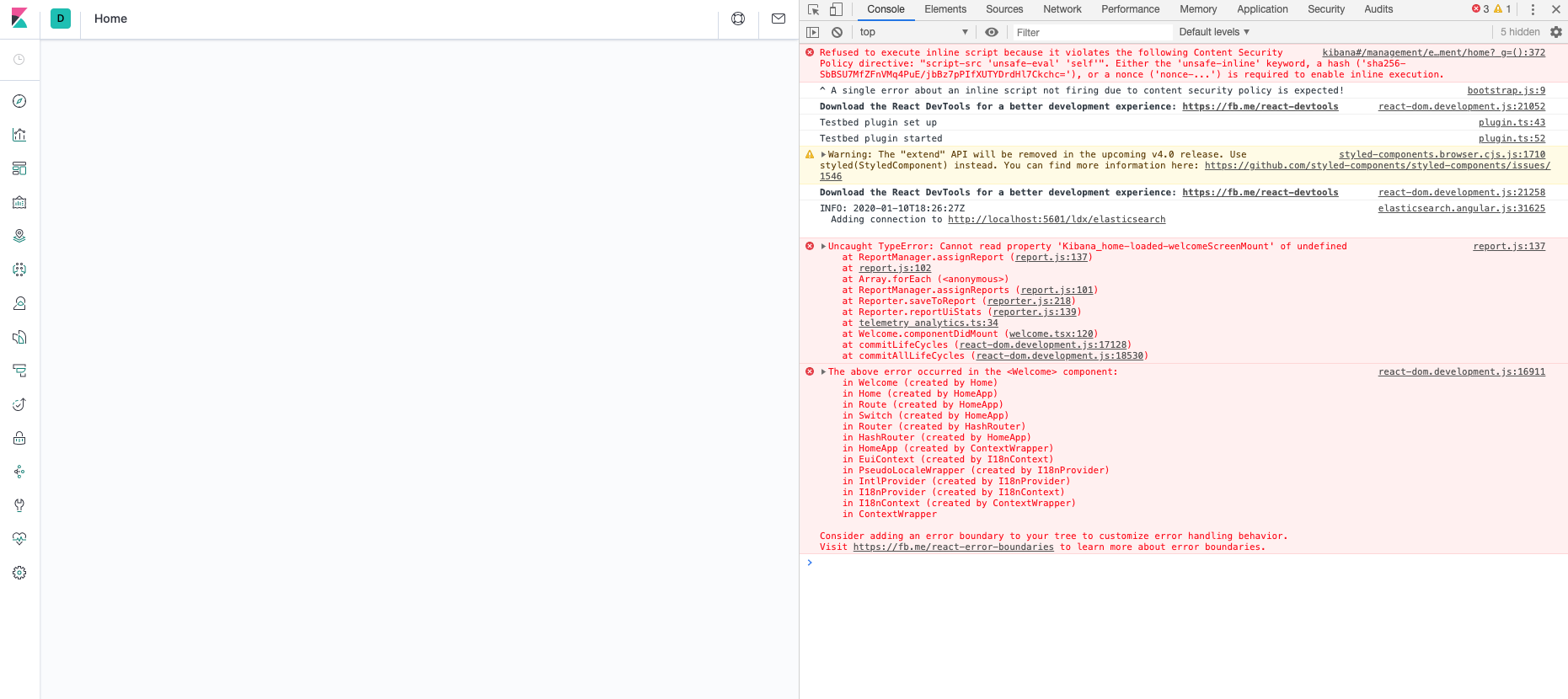Screen dimensions: 1568x699
Task: Open Discover from the Kibana sidebar
Action: 19,101
